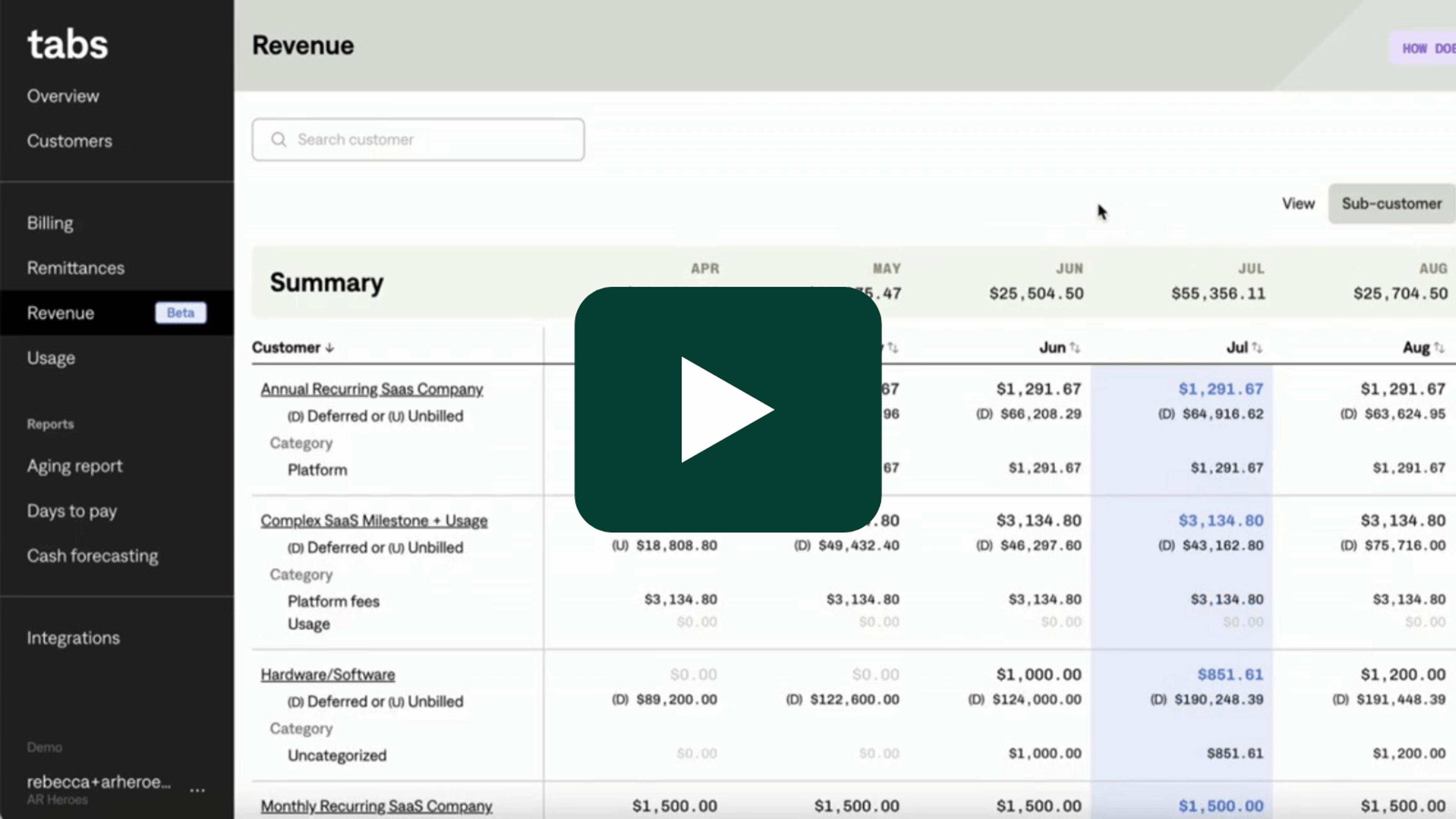Image resolution: width=1456 pixels, height=819 pixels.
Task: Click deferred amount $66,208.29
Action: 1040,414
